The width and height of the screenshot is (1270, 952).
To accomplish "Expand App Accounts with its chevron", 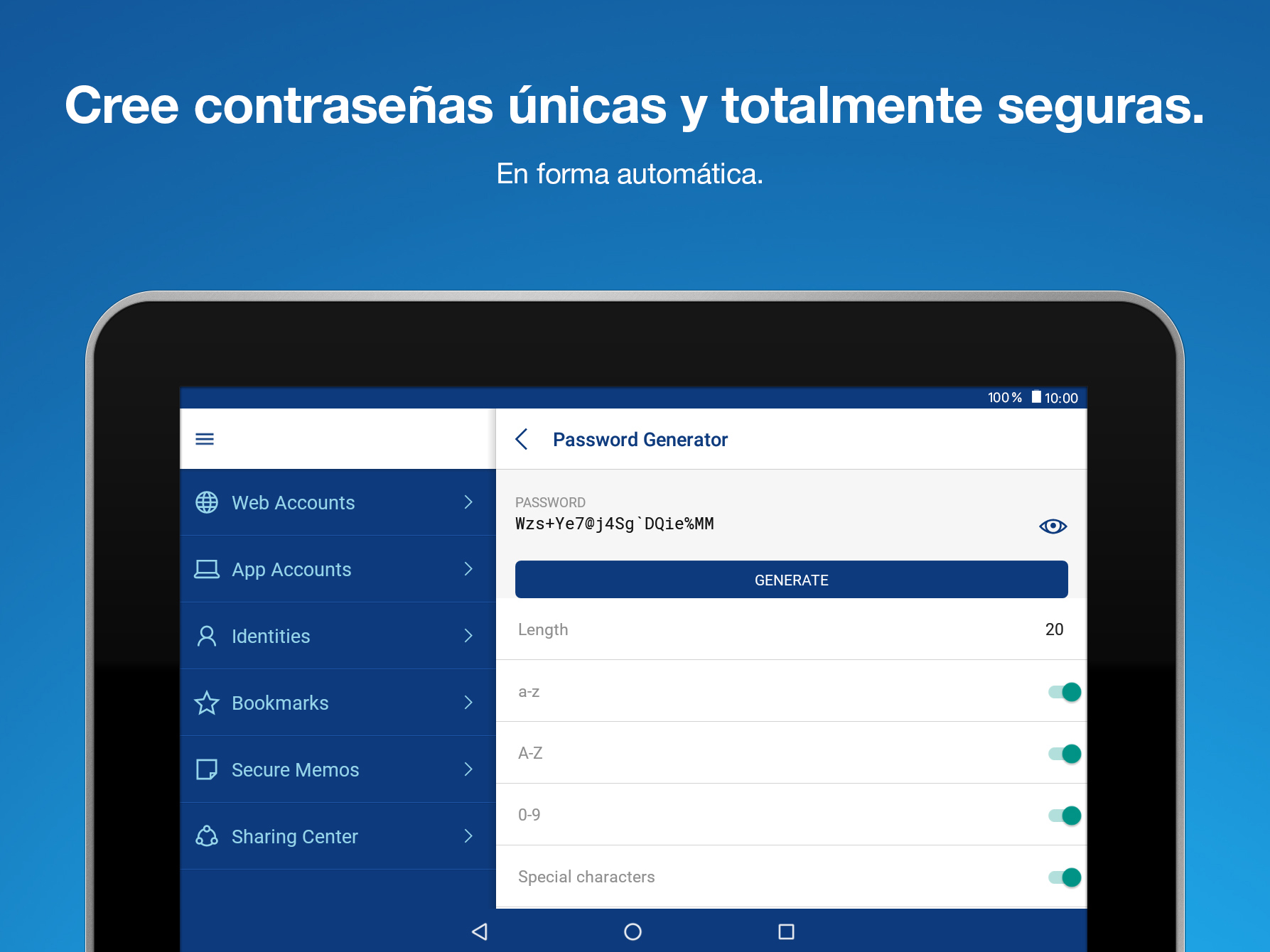I will click(468, 569).
